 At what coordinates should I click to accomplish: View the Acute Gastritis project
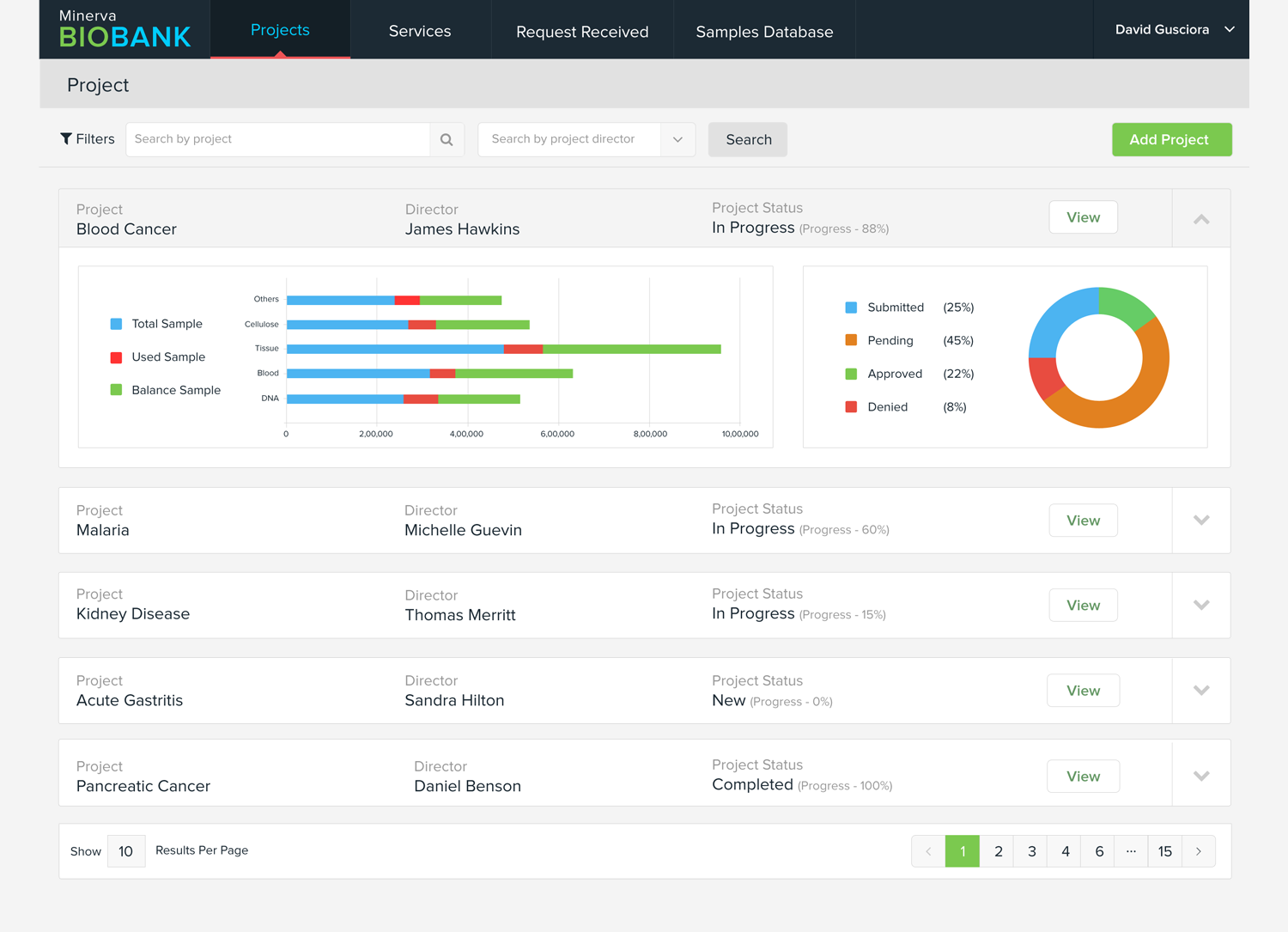[x=1083, y=691]
